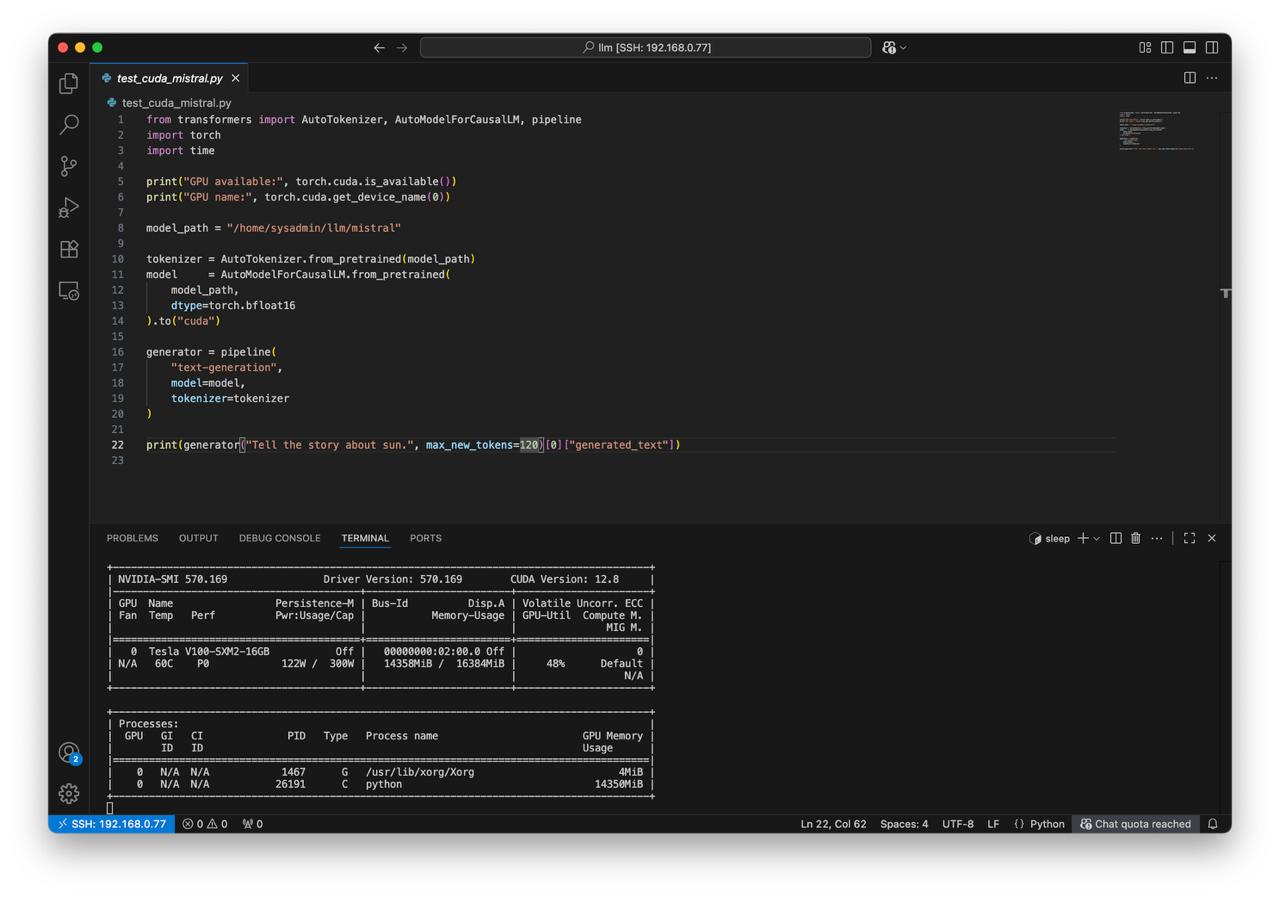Toggle the primary side bar
The height and width of the screenshot is (897, 1280).
tap(1167, 47)
